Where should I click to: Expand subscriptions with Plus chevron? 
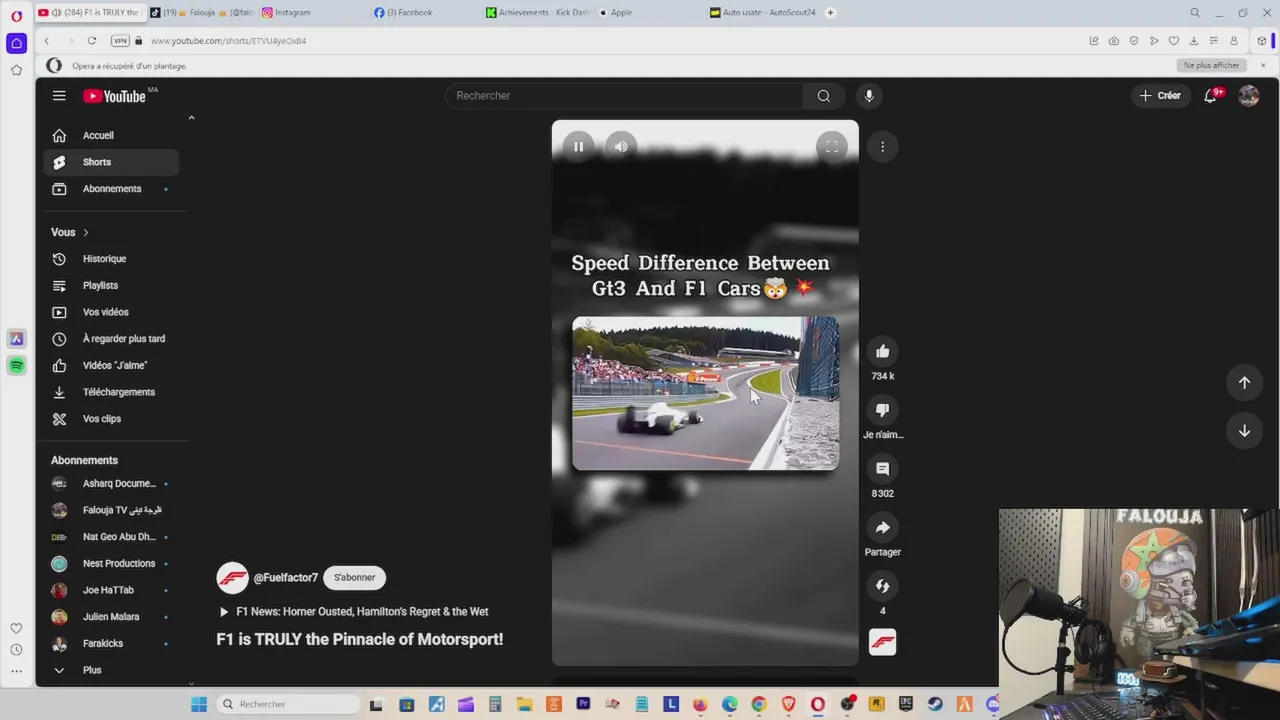pyautogui.click(x=111, y=670)
